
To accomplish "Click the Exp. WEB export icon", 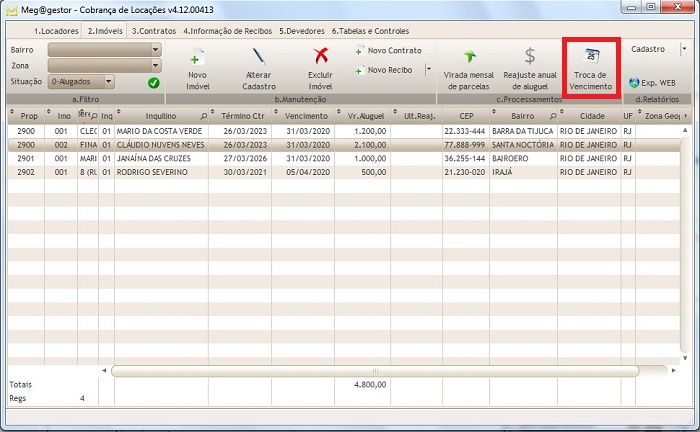I will pyautogui.click(x=633, y=82).
